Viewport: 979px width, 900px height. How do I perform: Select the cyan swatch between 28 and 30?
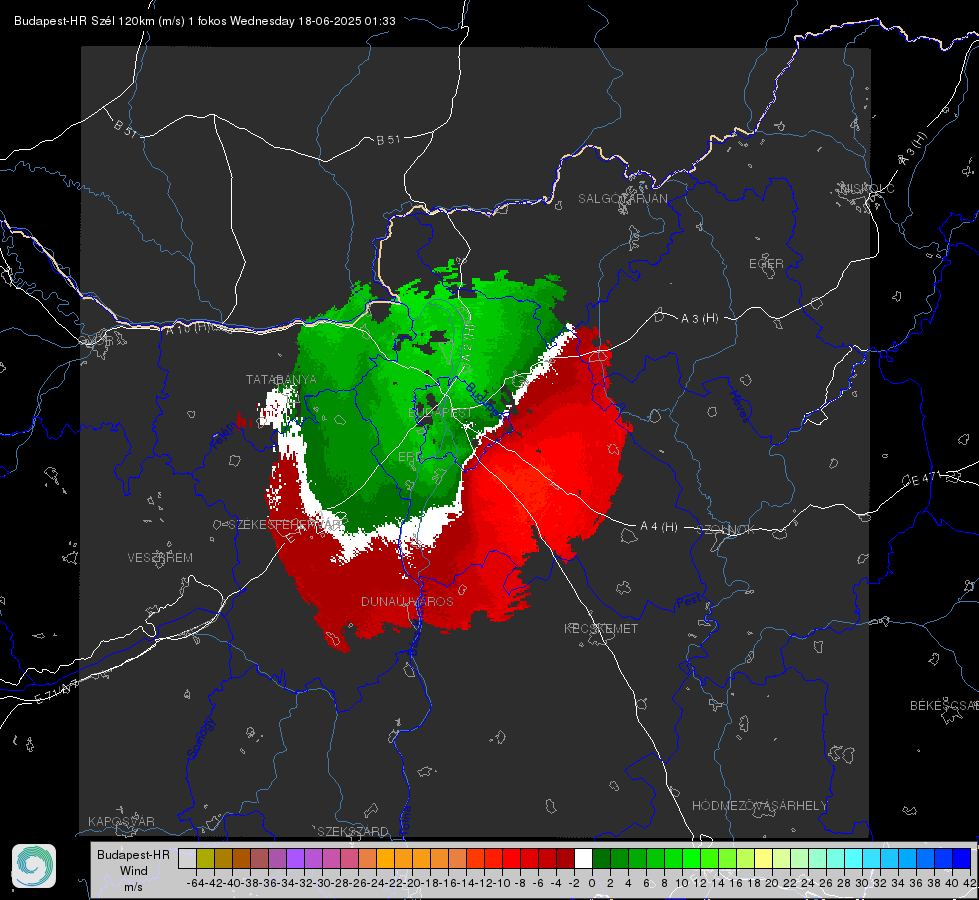pos(853,858)
